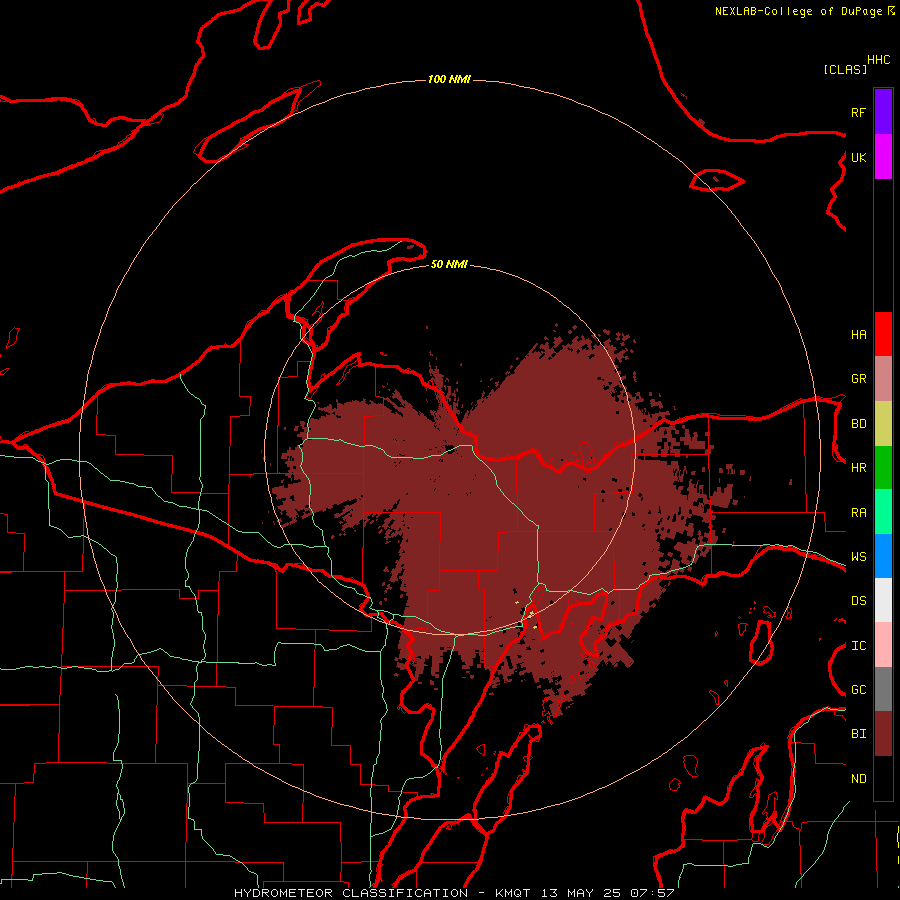
Task: Click the GC gray legend swatch
Action: coord(883,689)
